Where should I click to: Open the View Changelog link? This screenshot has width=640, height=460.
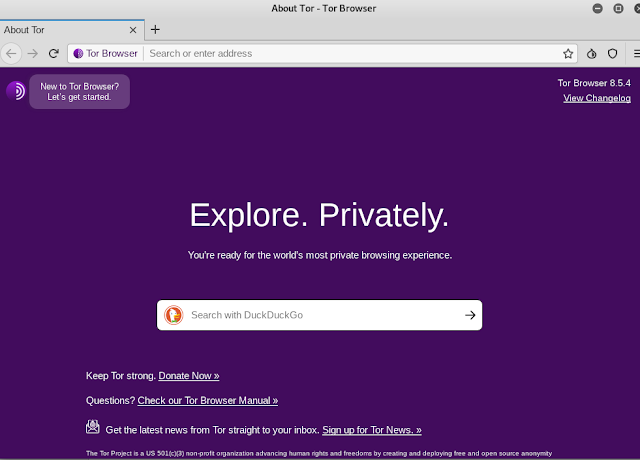click(597, 98)
